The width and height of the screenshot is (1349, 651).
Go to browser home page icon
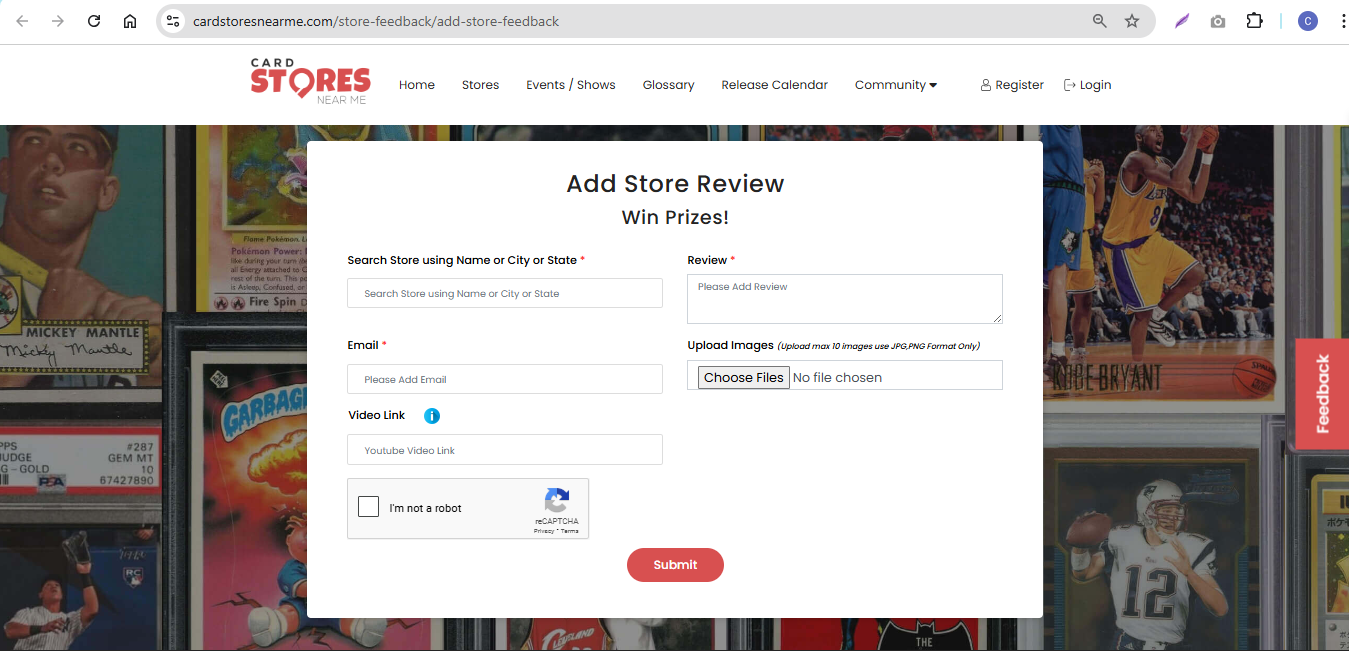tap(130, 21)
